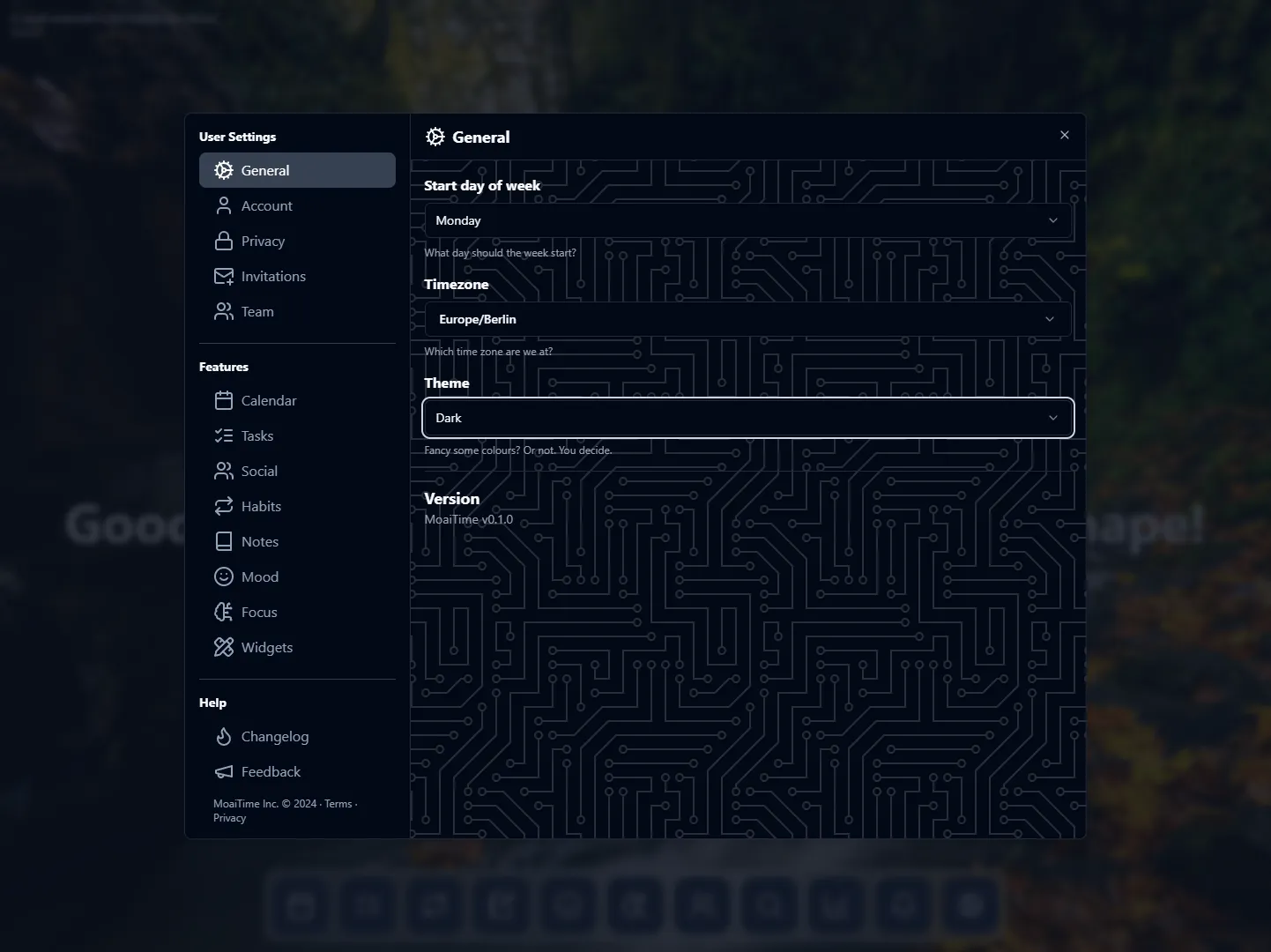This screenshot has height=952, width=1271.
Task: Select the General gear icon in User Settings
Action: tap(223, 170)
